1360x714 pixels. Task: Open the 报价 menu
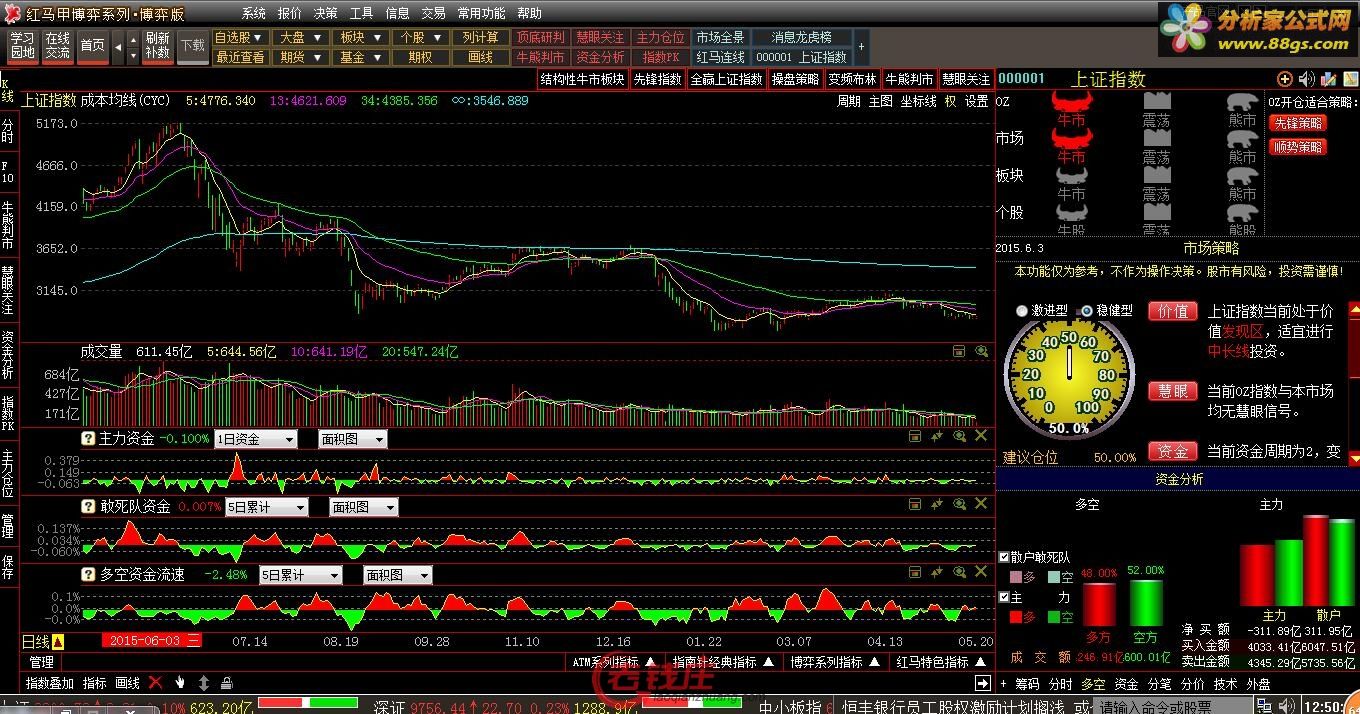tap(289, 13)
